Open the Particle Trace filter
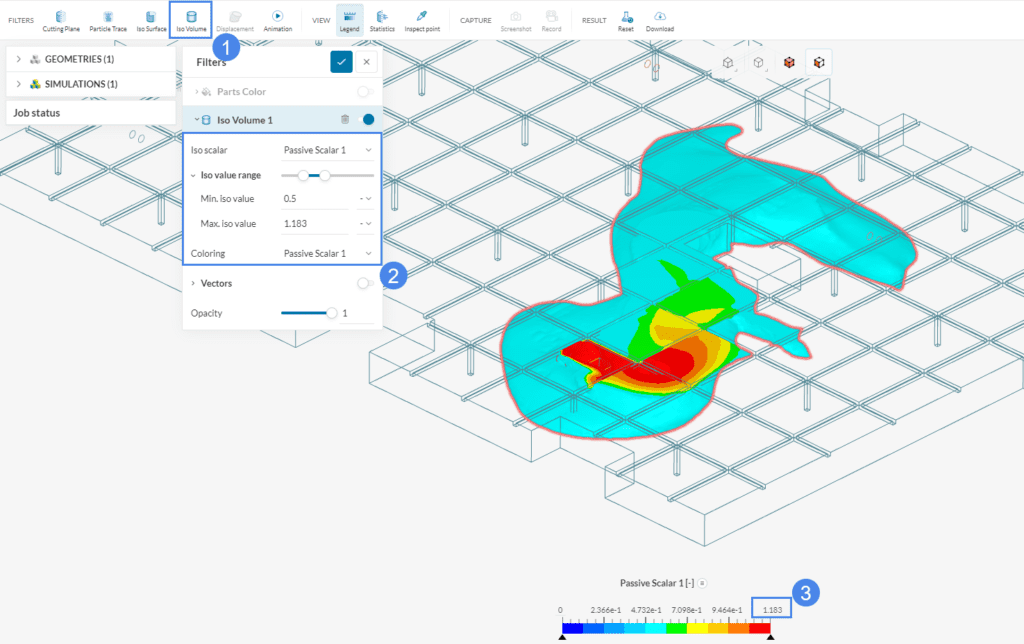 (107, 17)
